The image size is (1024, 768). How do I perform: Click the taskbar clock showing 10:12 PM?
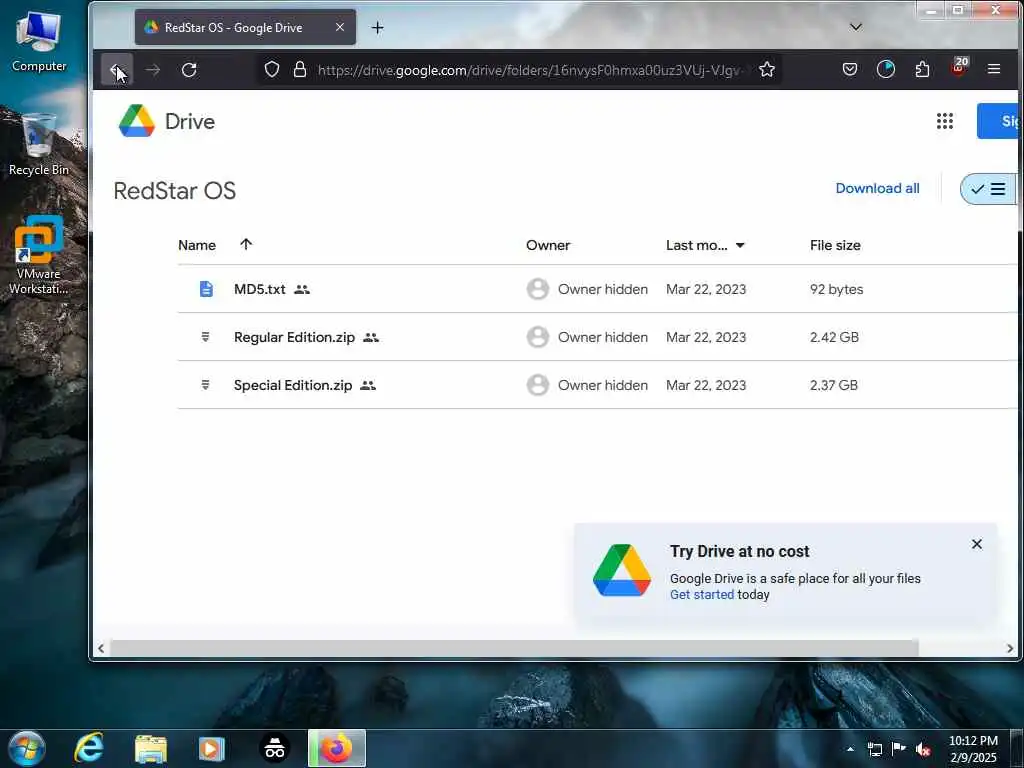[973, 749]
